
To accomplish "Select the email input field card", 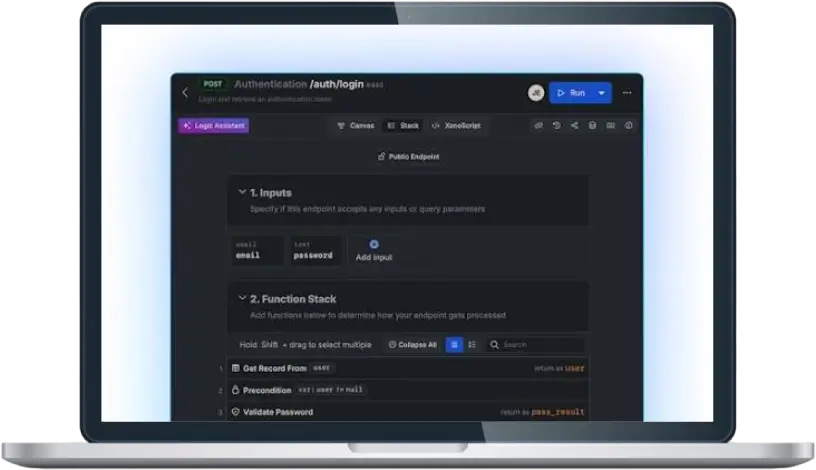I will (258, 250).
